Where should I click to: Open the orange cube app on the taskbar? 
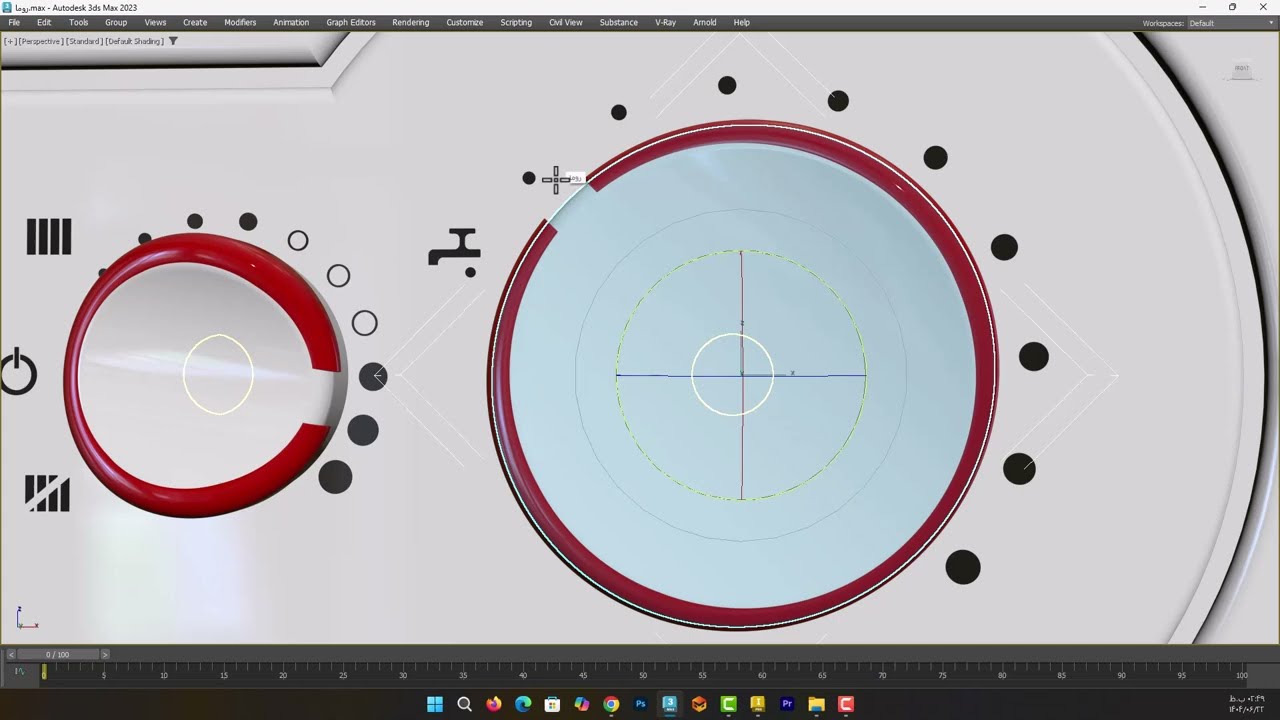(699, 704)
